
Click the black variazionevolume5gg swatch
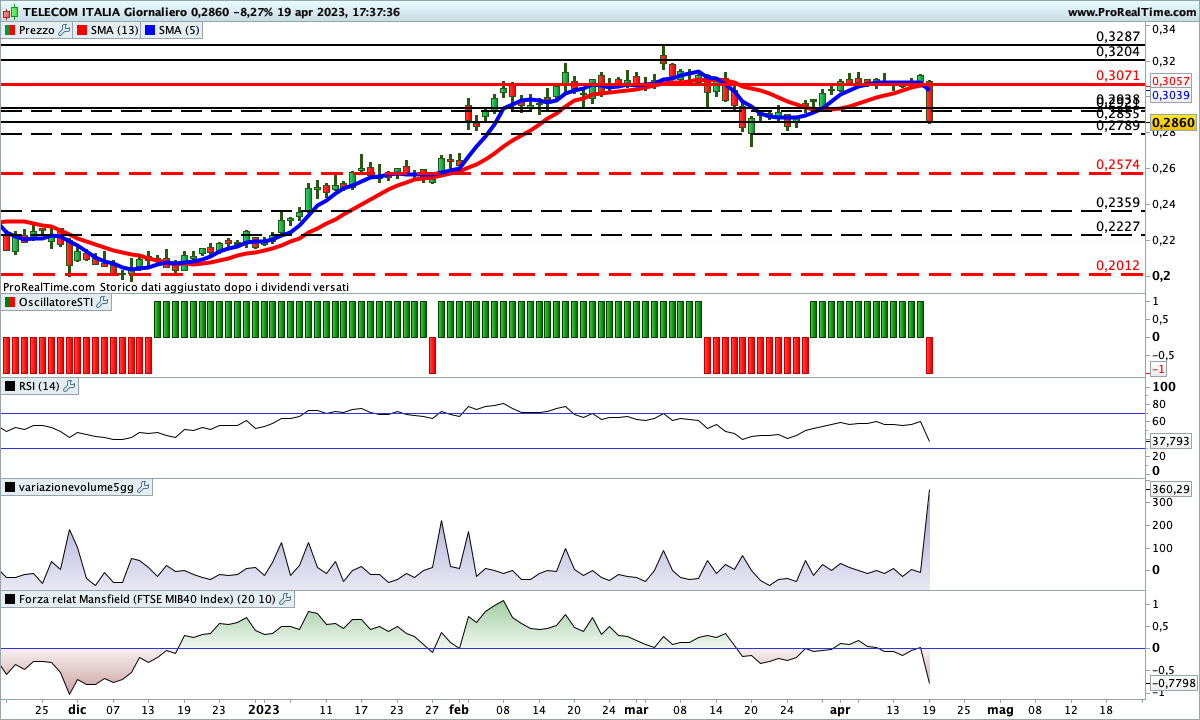pos(10,487)
